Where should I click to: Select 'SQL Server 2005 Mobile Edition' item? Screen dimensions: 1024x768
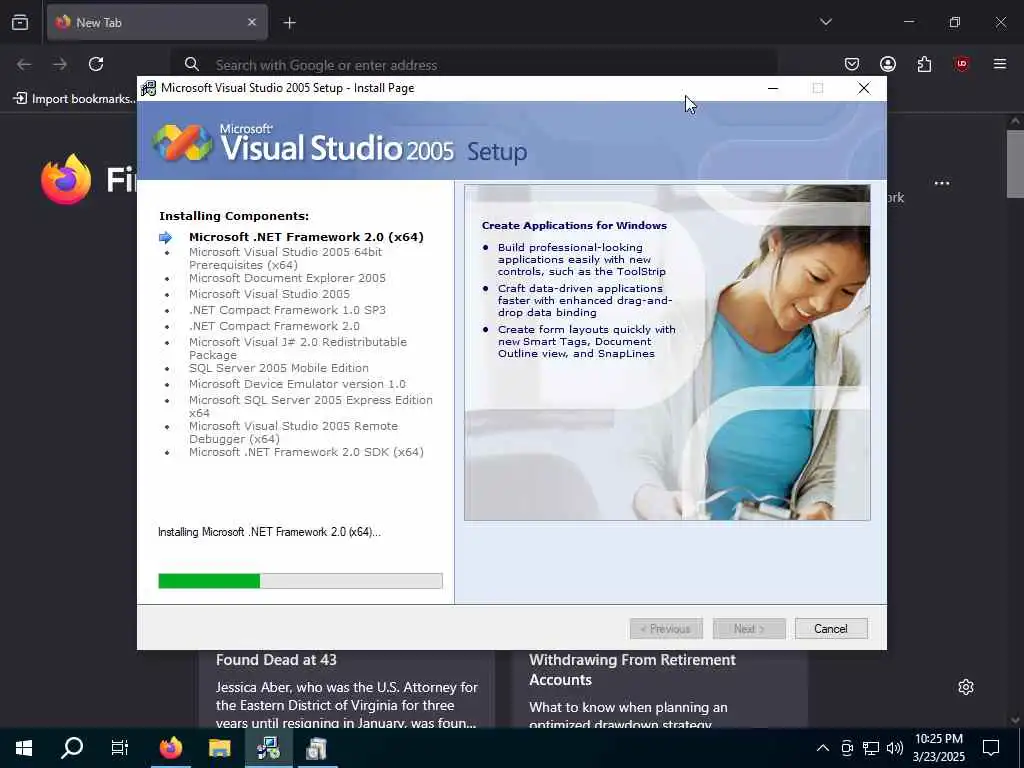point(279,368)
